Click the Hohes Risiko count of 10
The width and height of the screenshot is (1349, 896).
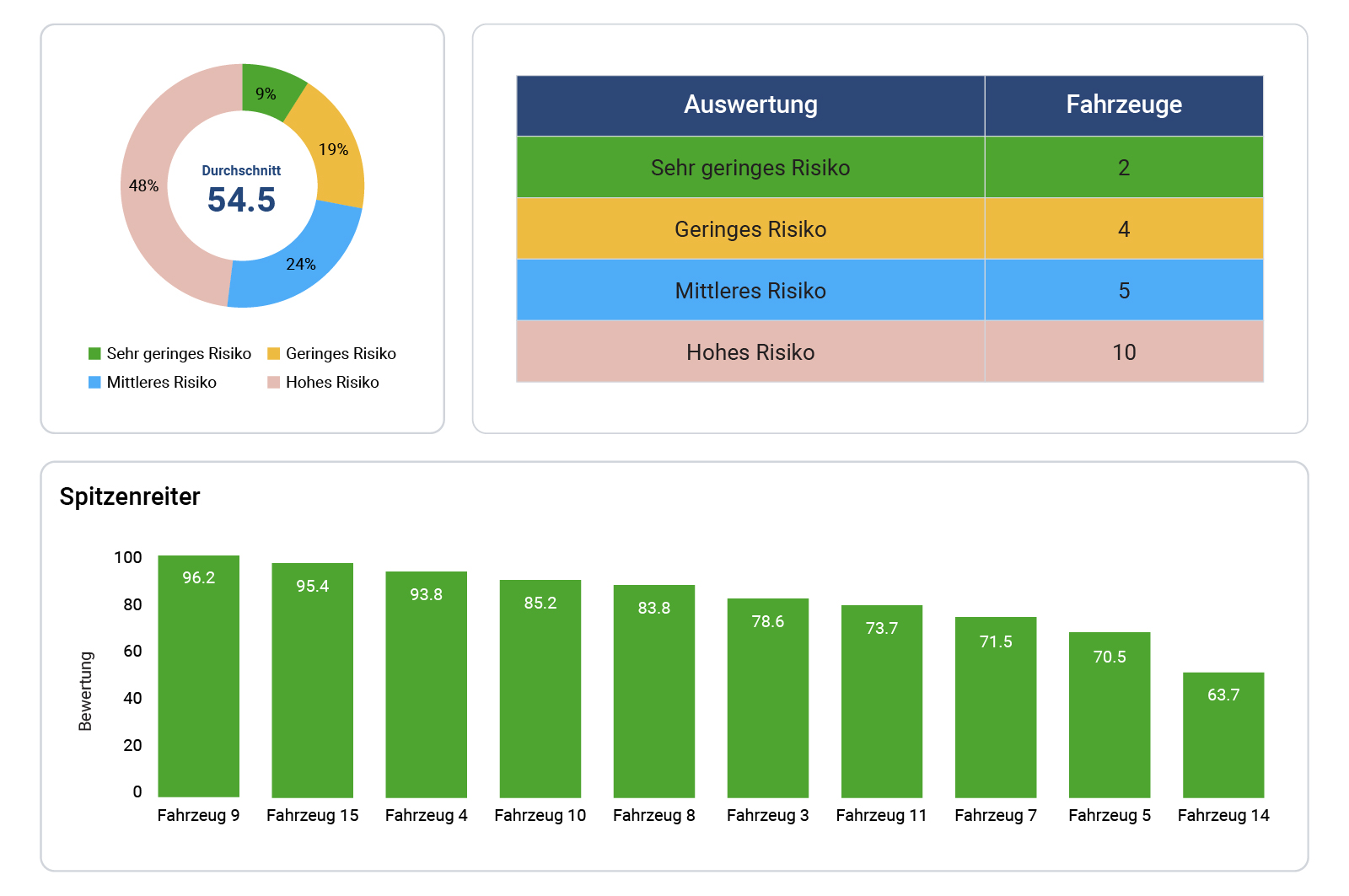pyautogui.click(x=1123, y=352)
